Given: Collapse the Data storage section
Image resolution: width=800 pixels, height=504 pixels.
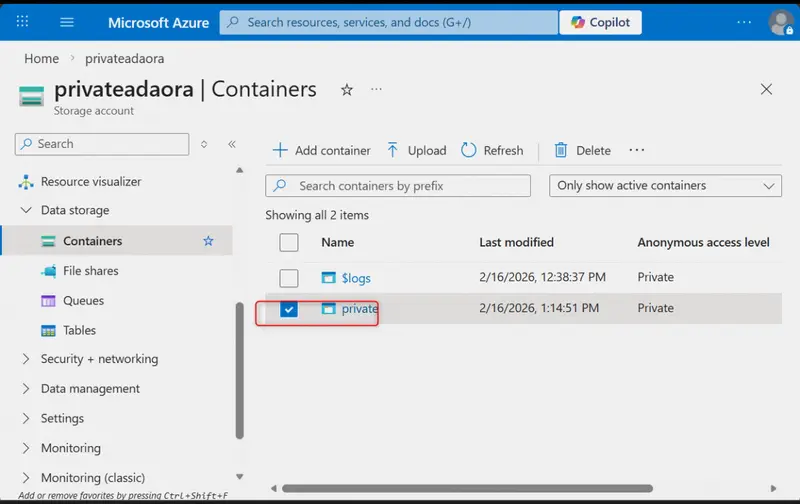Looking at the screenshot, I should pyautogui.click(x=26, y=210).
